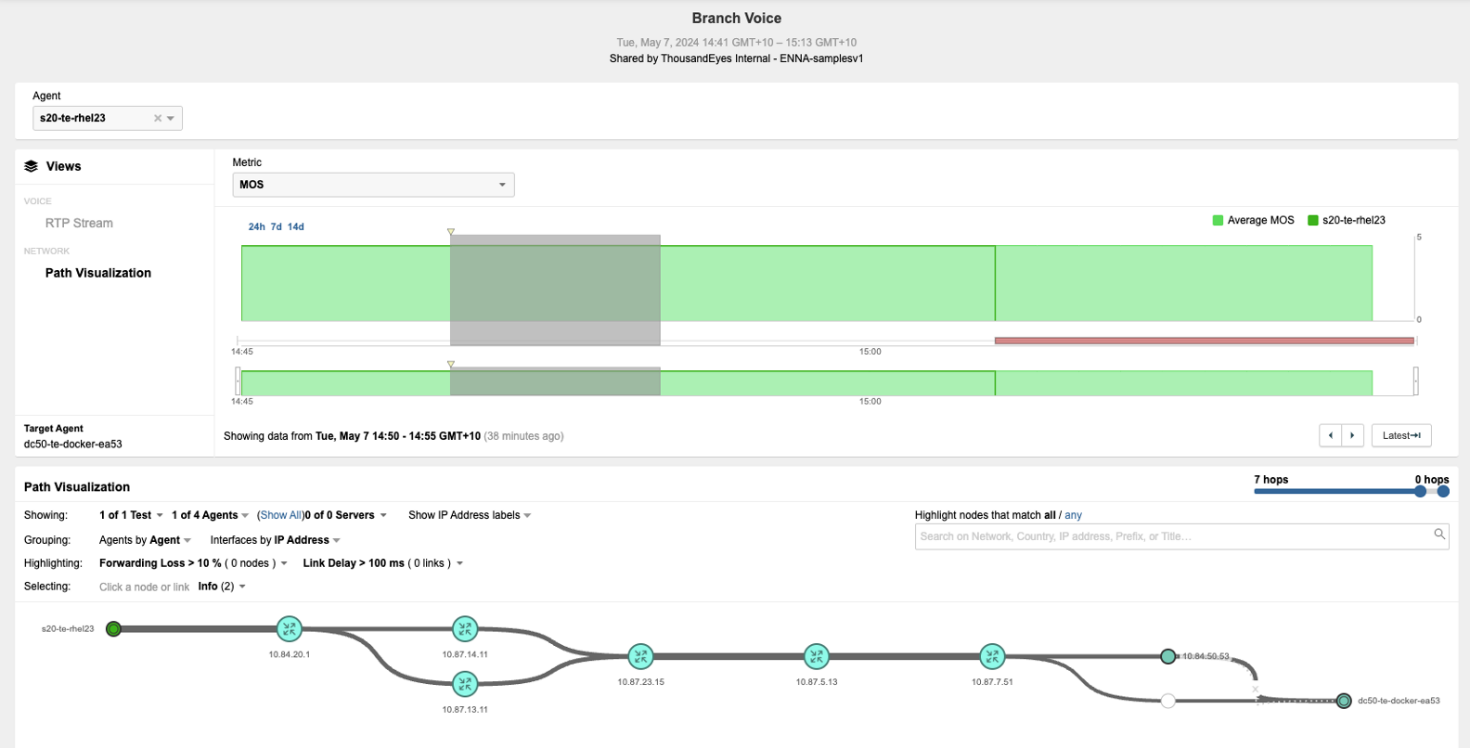
Task: Select the 10.87.13.11 router node
Action: click(x=464, y=684)
